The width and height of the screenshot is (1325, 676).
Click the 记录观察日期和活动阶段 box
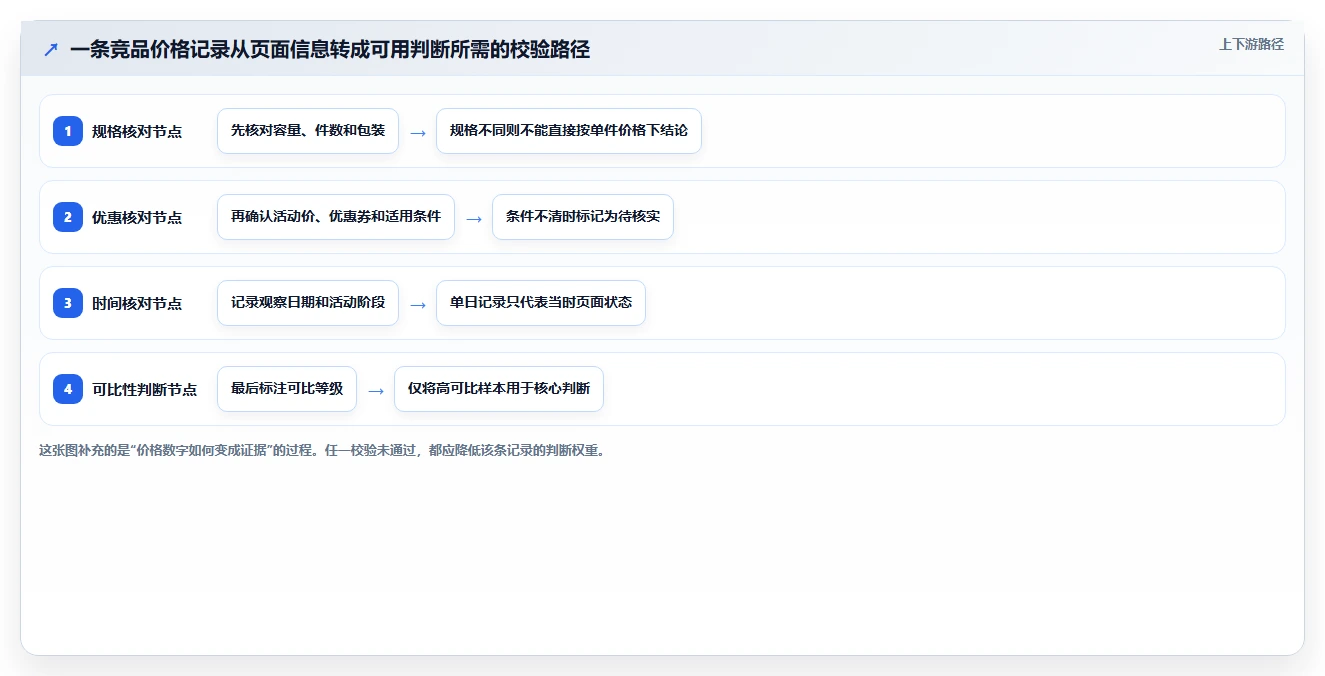[308, 303]
